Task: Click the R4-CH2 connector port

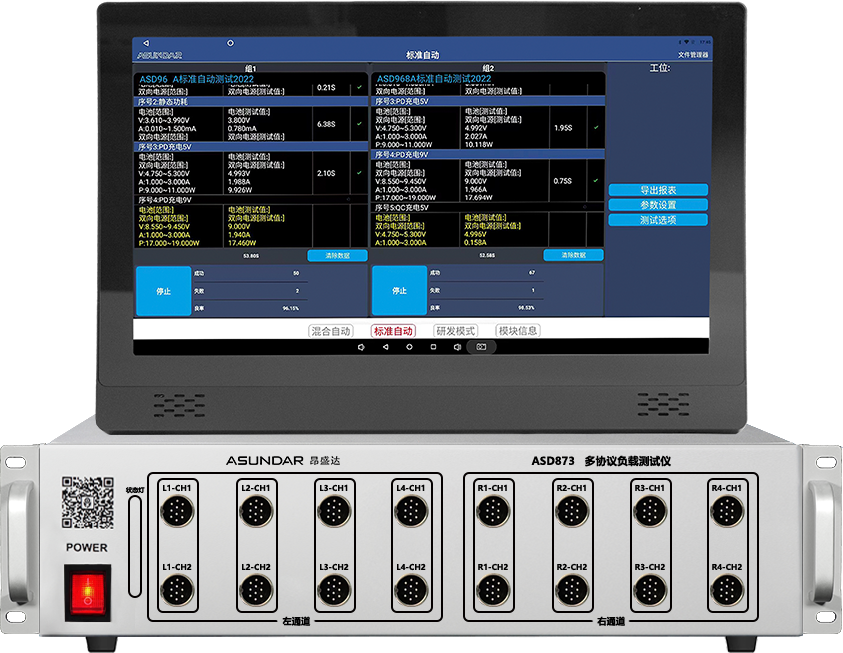Action: pos(727,590)
